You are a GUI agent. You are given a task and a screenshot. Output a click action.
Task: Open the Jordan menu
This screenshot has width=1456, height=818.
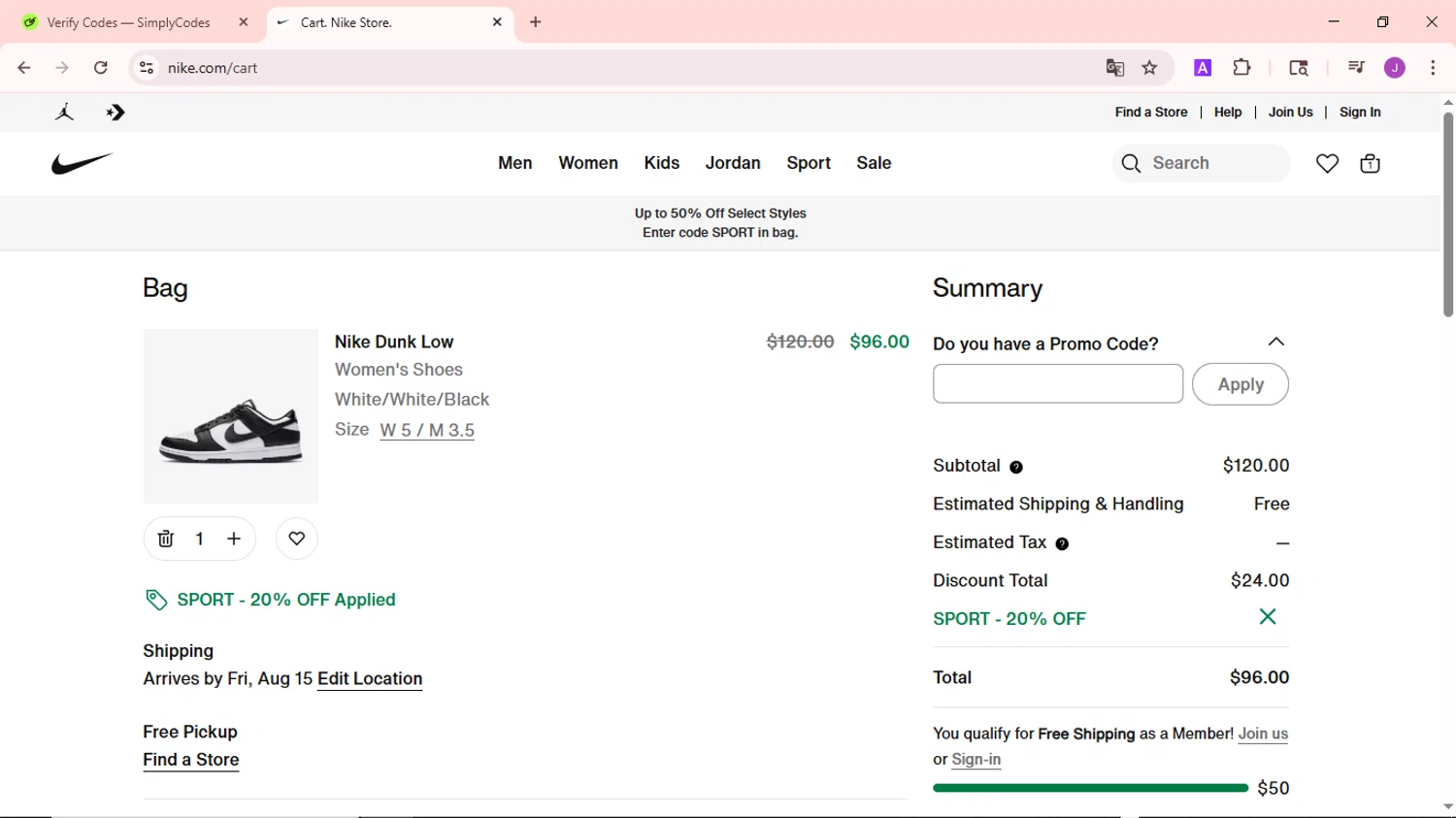[733, 163]
